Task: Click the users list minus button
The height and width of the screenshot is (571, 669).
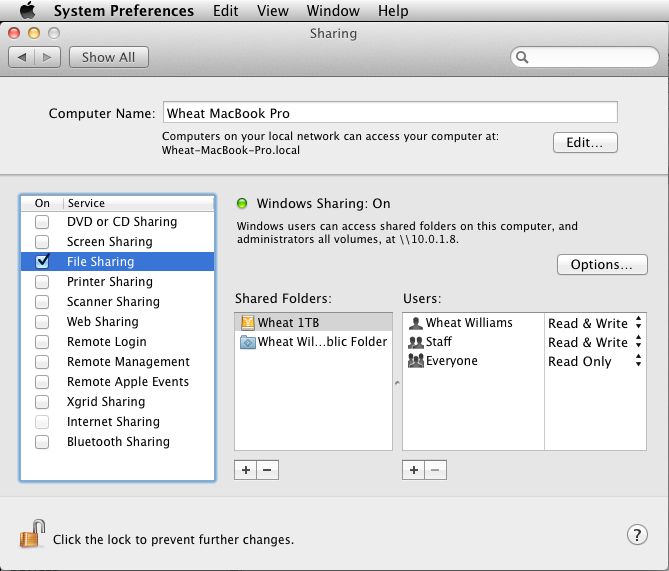Action: tap(436, 470)
